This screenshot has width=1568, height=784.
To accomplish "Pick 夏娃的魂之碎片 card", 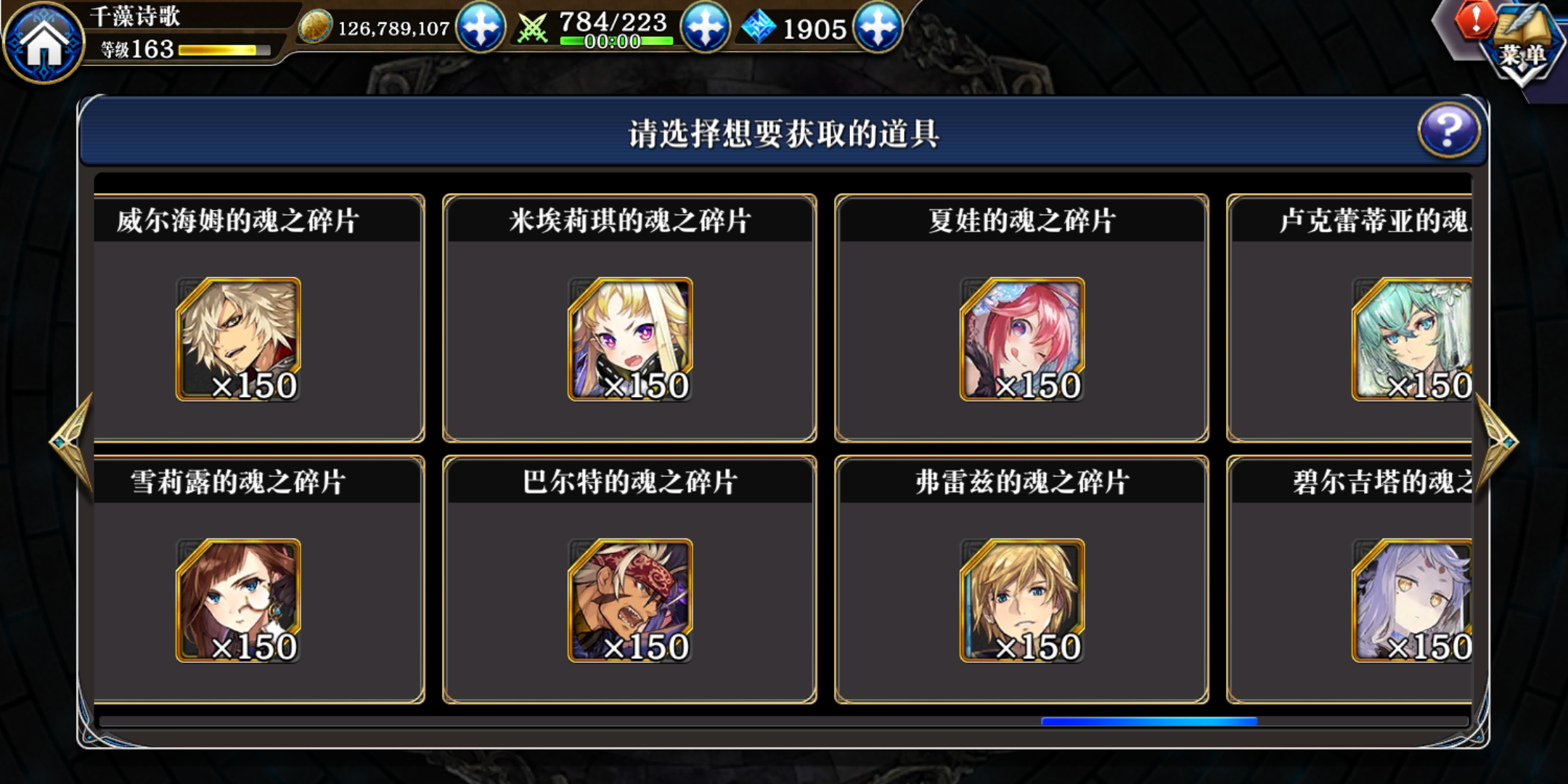I will pos(1021,318).
